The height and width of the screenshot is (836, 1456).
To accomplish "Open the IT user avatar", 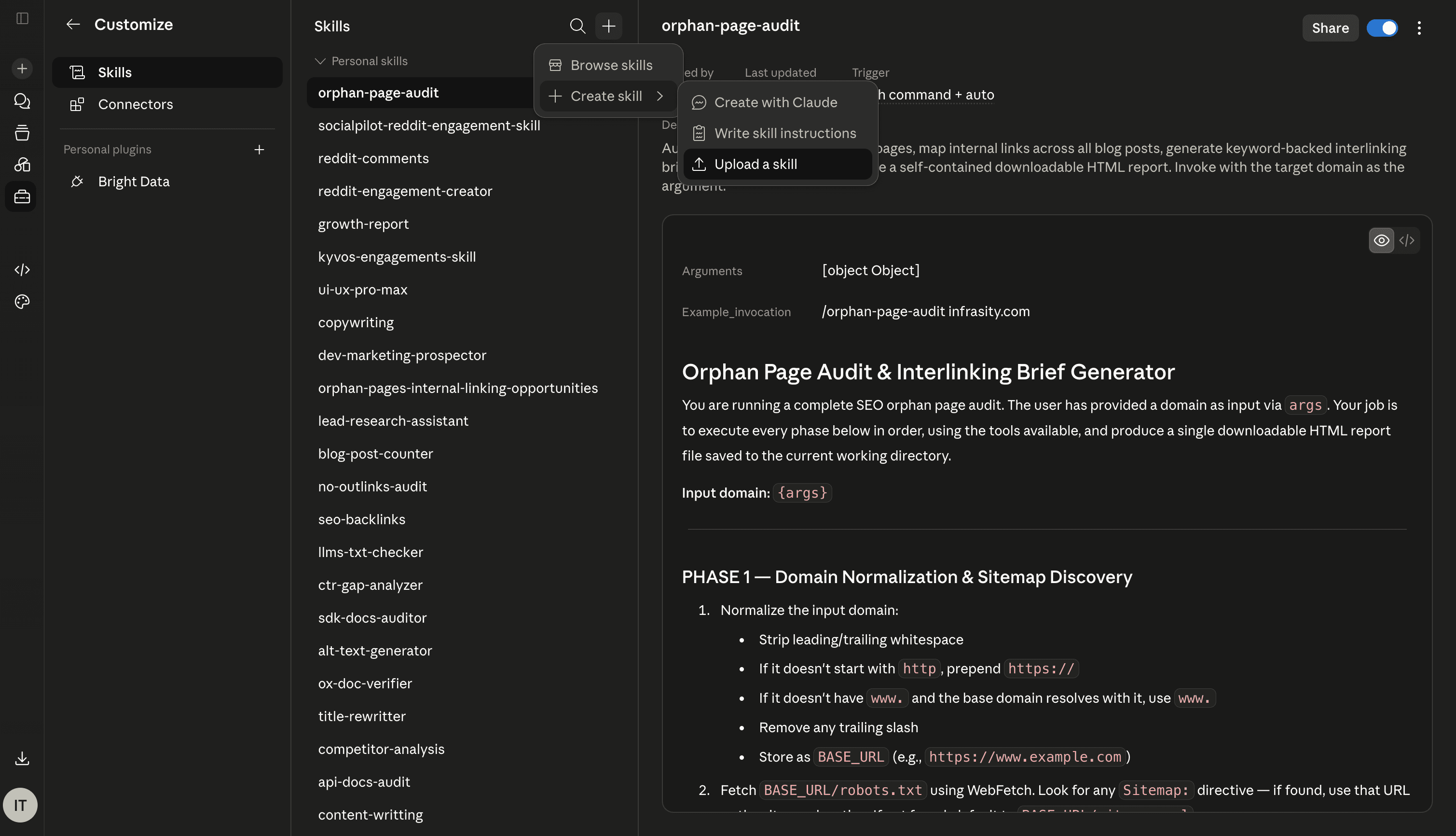I will tap(21, 805).
